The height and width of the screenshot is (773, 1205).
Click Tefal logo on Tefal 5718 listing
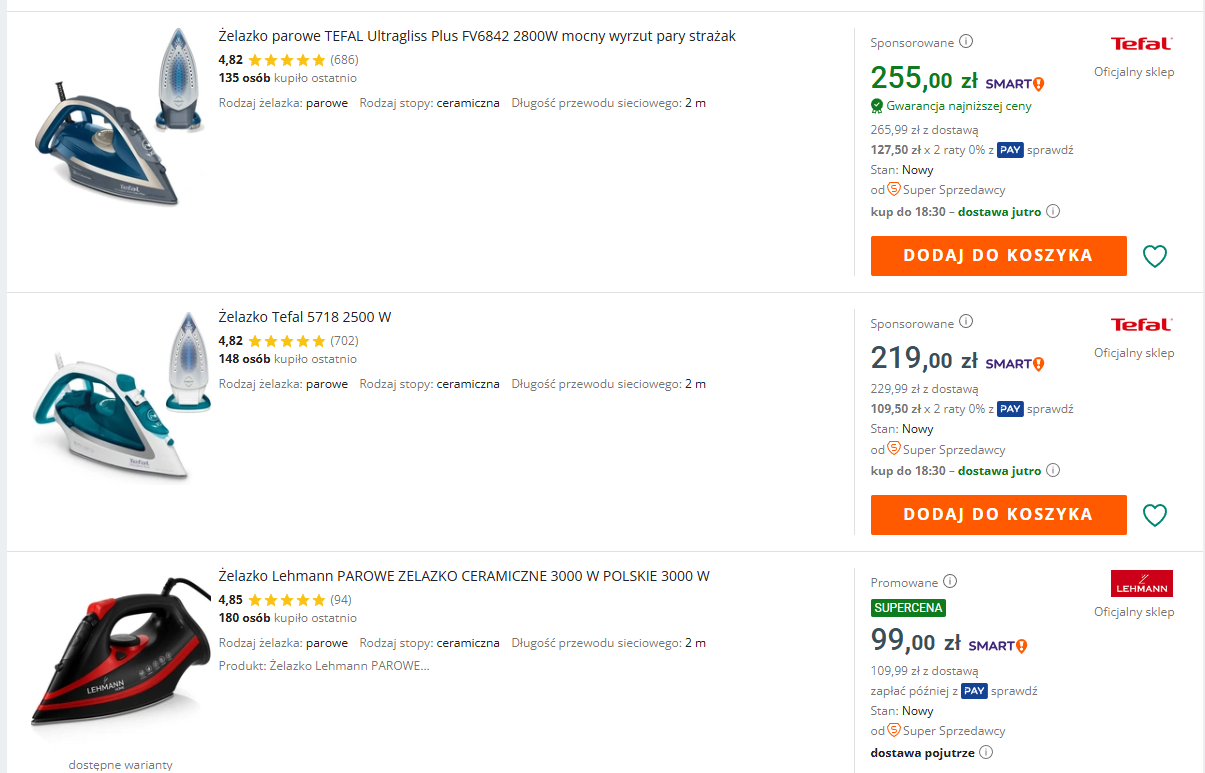[1141, 325]
